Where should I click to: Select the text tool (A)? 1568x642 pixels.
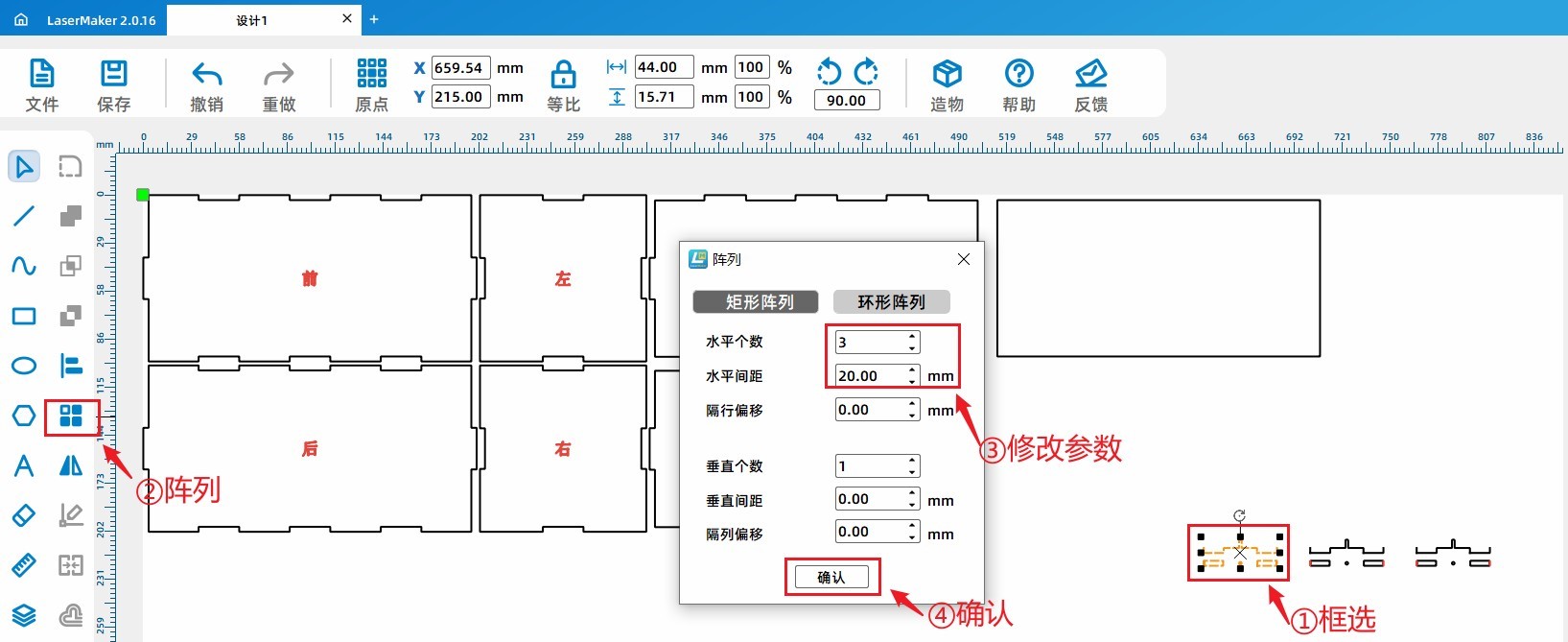(x=24, y=465)
